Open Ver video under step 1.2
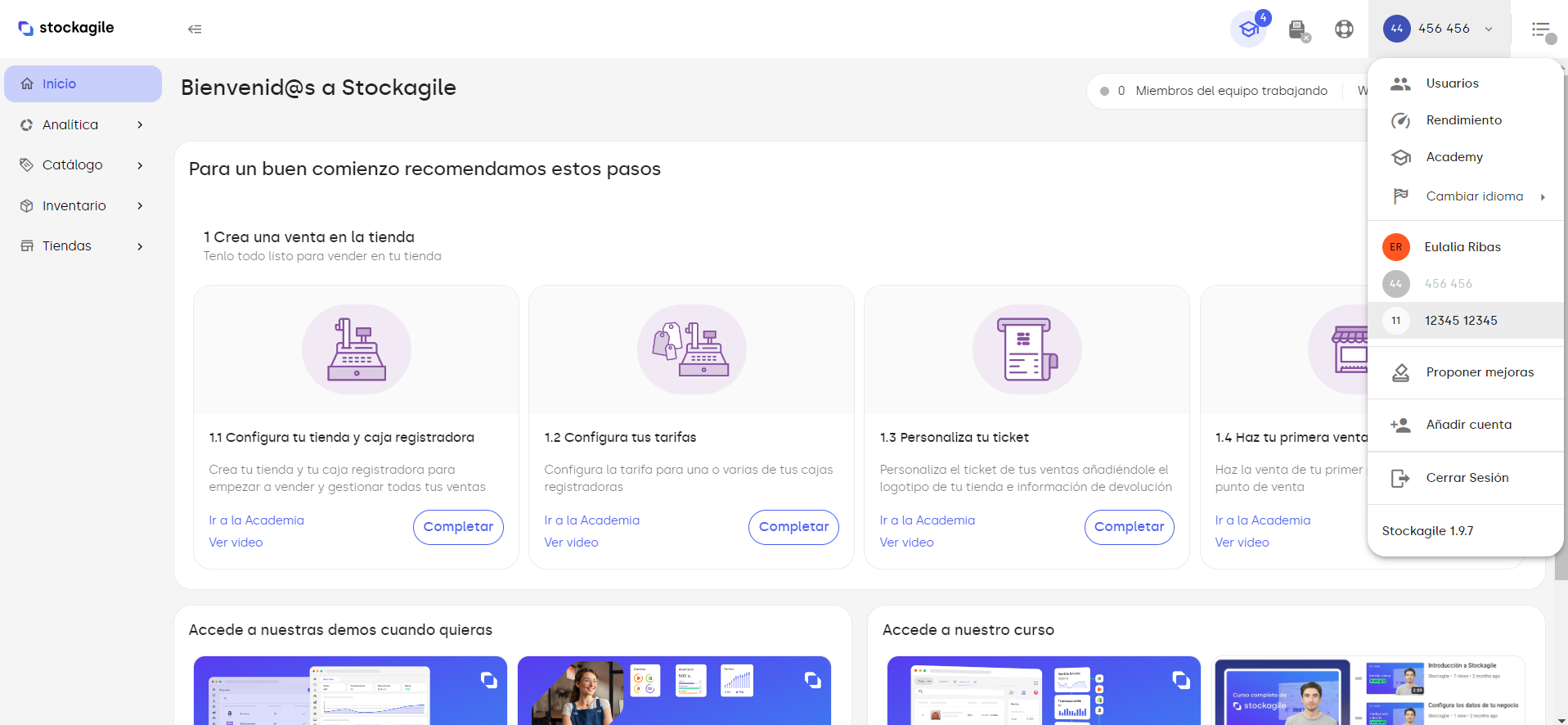The height and width of the screenshot is (725, 1568). coord(571,543)
